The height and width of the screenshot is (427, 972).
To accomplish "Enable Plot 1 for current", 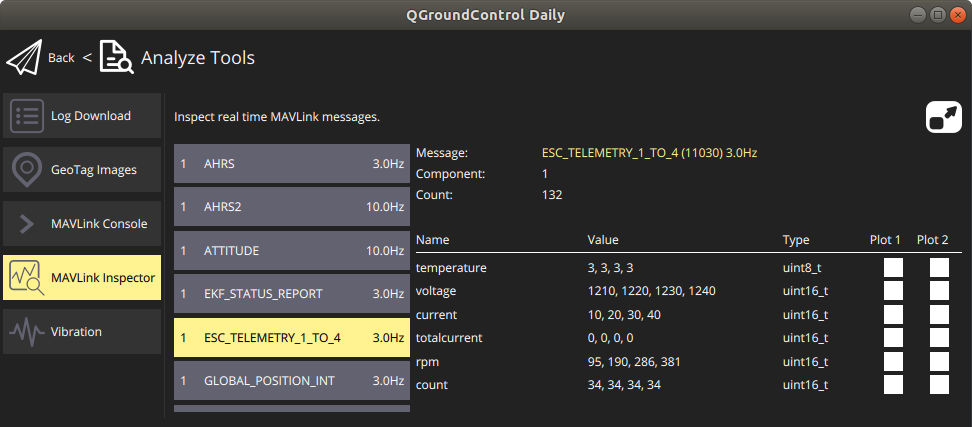I will [893, 314].
